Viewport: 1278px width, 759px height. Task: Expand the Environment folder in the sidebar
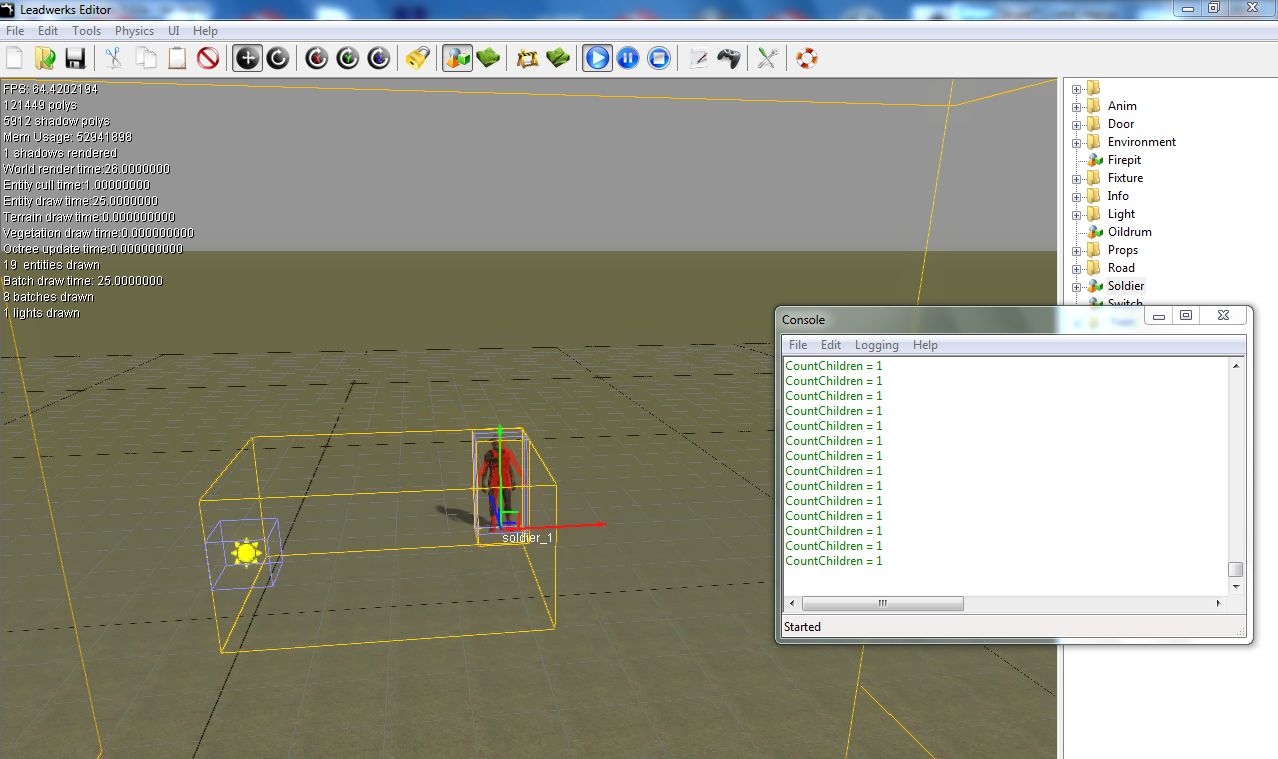point(1075,141)
